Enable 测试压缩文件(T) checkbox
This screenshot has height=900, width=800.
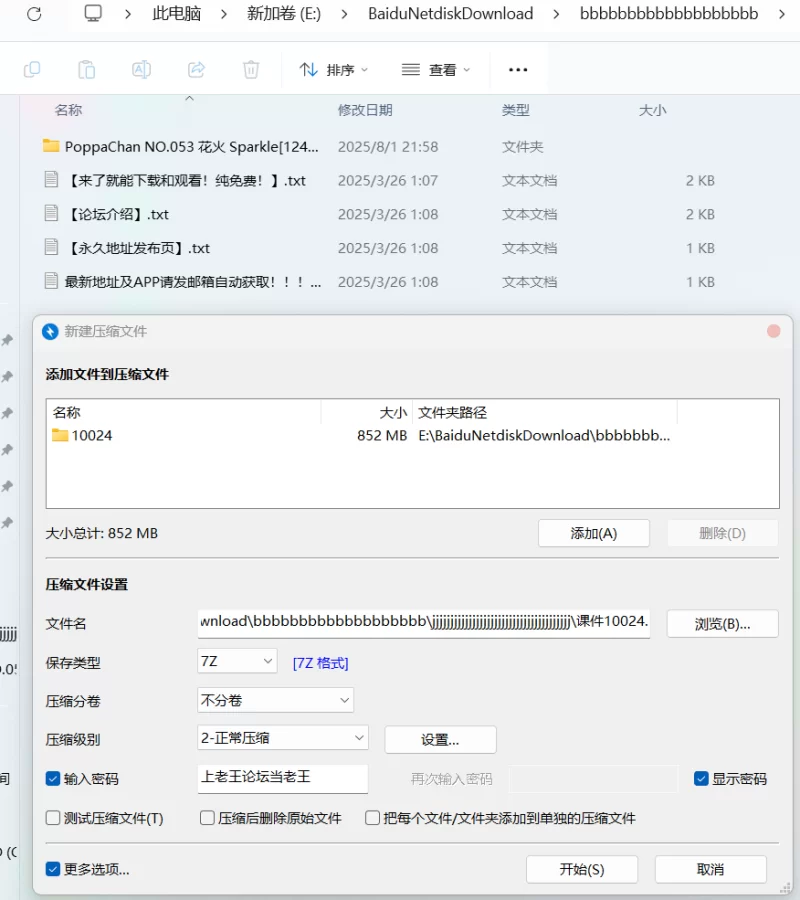tap(53, 818)
